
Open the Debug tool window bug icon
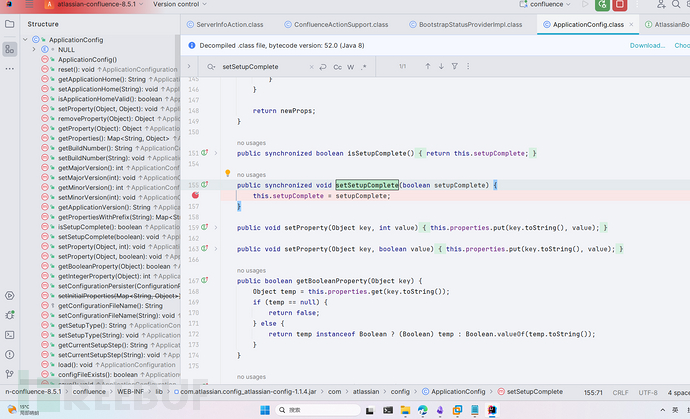click(x=9, y=315)
